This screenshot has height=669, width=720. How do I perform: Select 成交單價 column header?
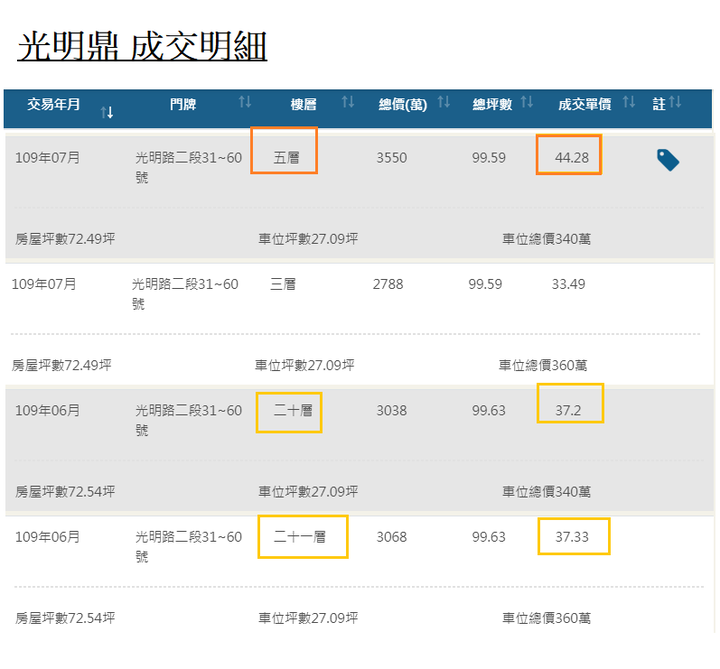585,104
